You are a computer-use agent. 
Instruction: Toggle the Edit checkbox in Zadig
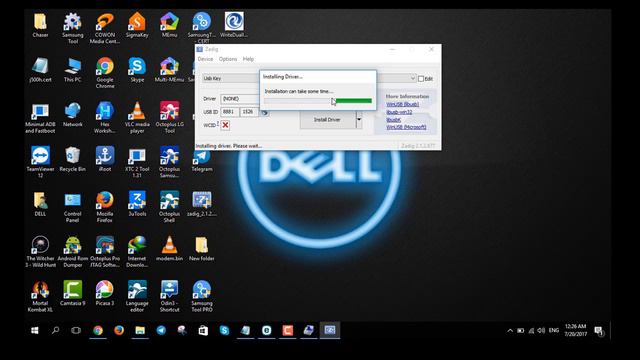pyautogui.click(x=421, y=79)
